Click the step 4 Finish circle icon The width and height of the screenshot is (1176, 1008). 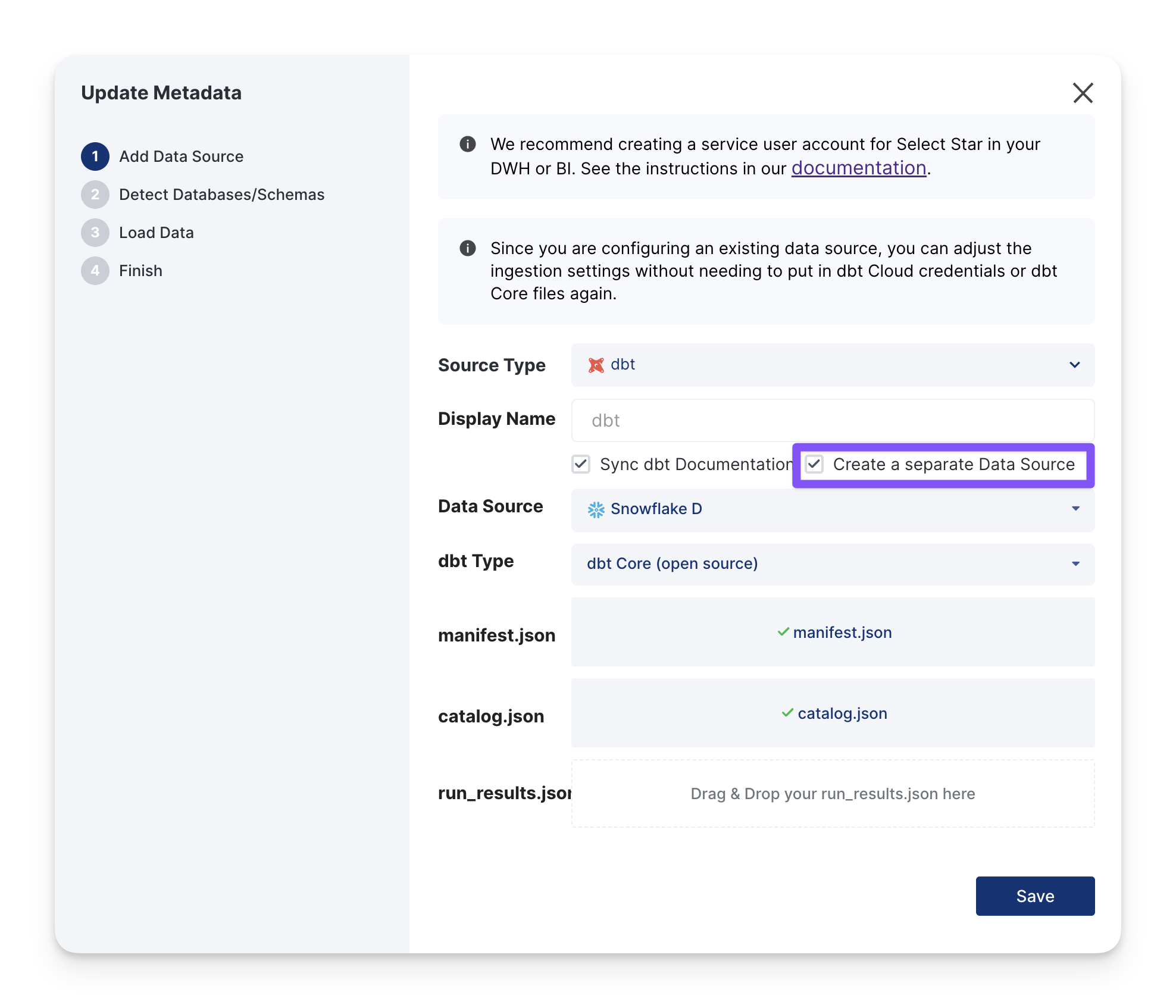click(x=95, y=271)
